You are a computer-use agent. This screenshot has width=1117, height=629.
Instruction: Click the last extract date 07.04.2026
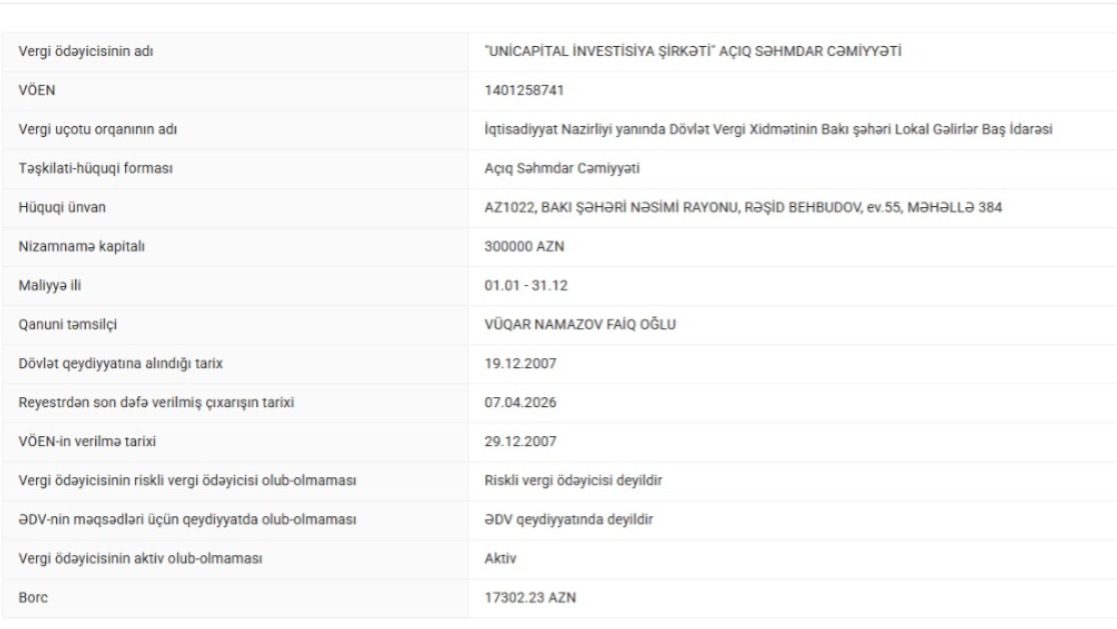pyautogui.click(x=520, y=402)
